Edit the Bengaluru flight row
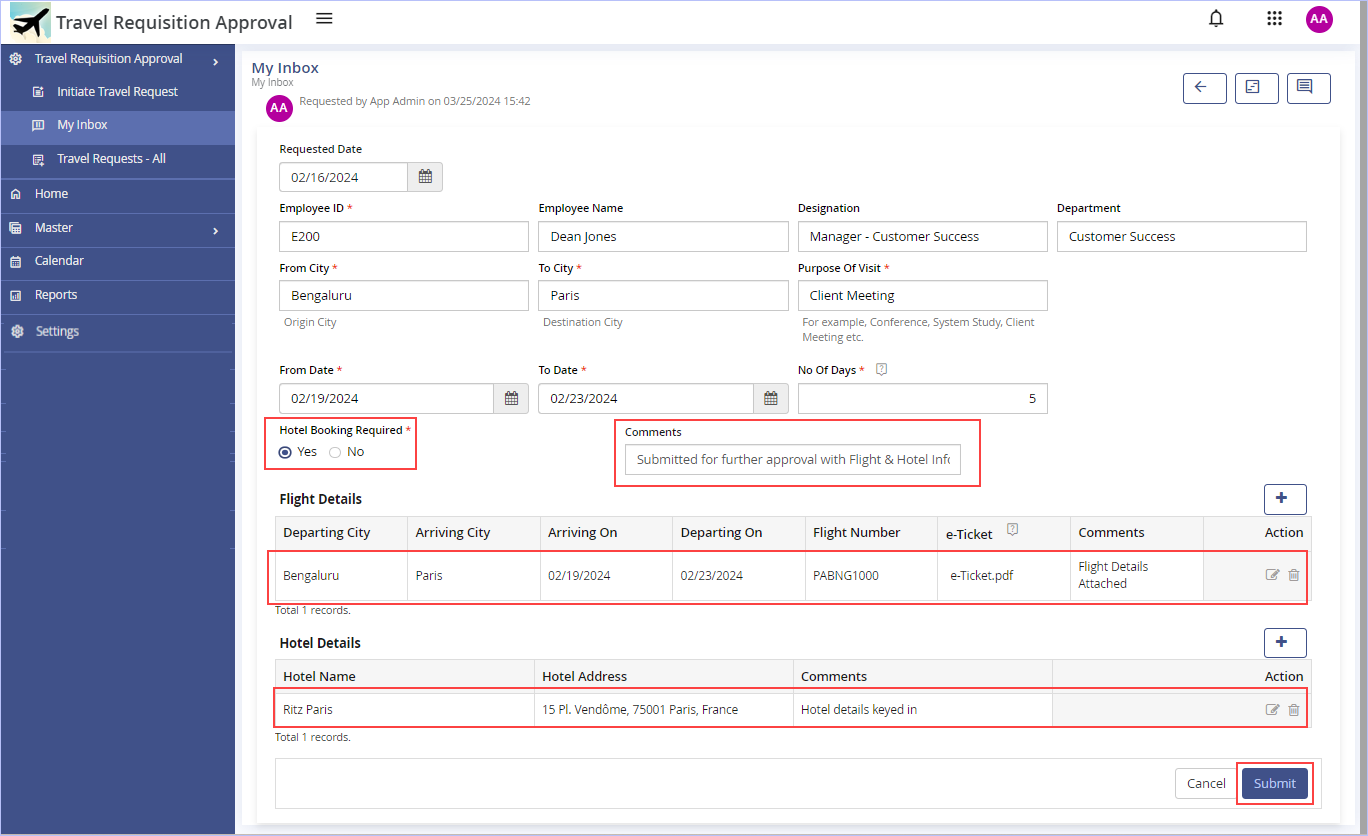Image resolution: width=1368 pixels, height=836 pixels. [1272, 575]
